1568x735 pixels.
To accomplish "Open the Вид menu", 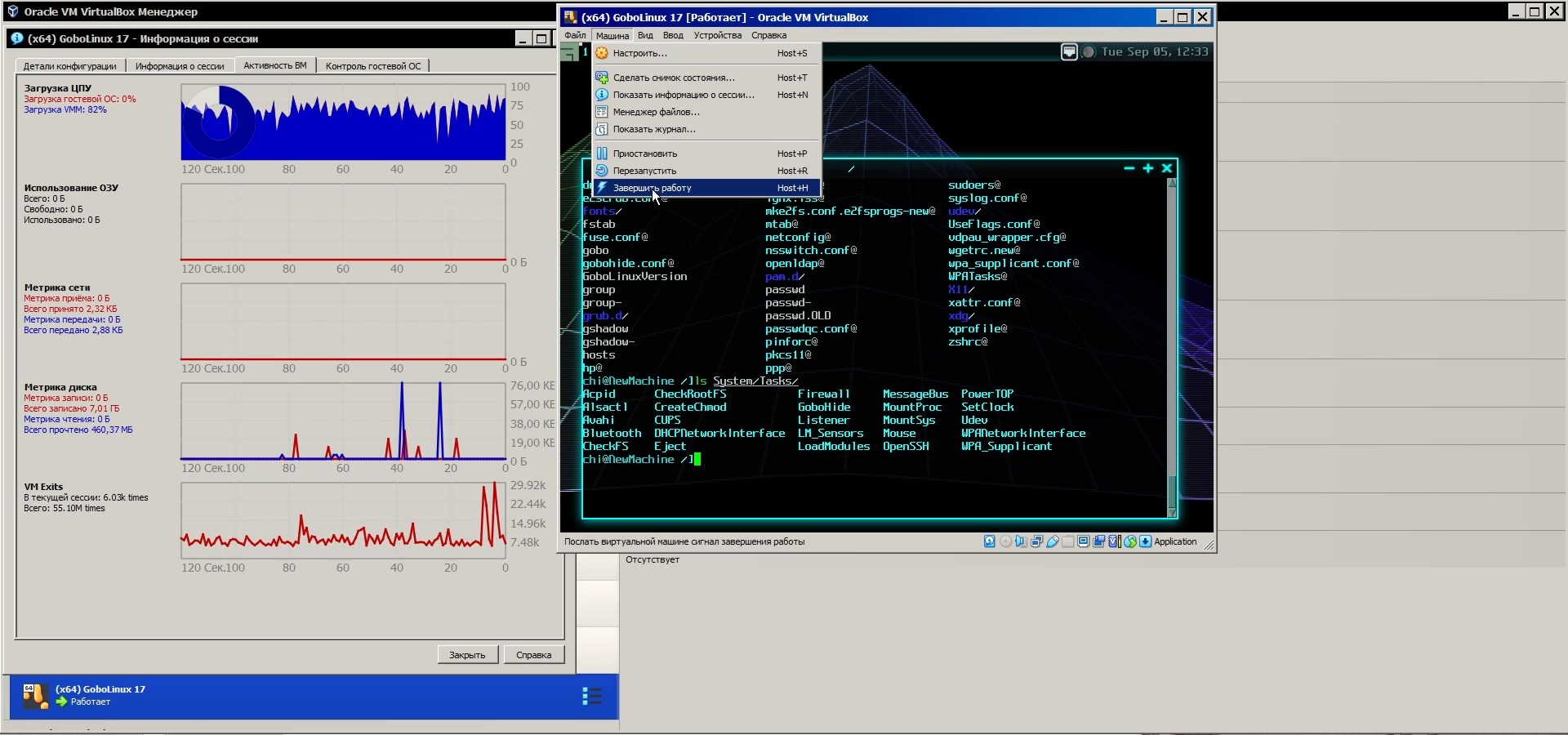I will (x=645, y=35).
